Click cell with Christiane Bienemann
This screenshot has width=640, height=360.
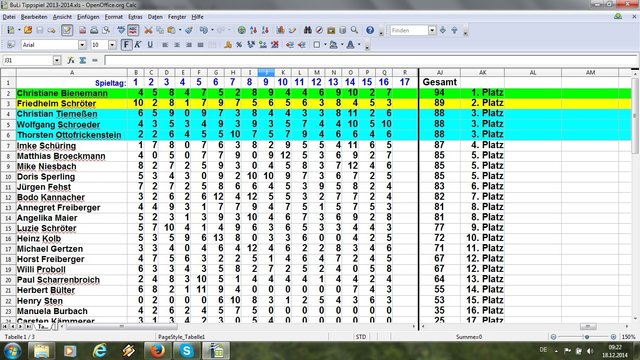(72, 93)
